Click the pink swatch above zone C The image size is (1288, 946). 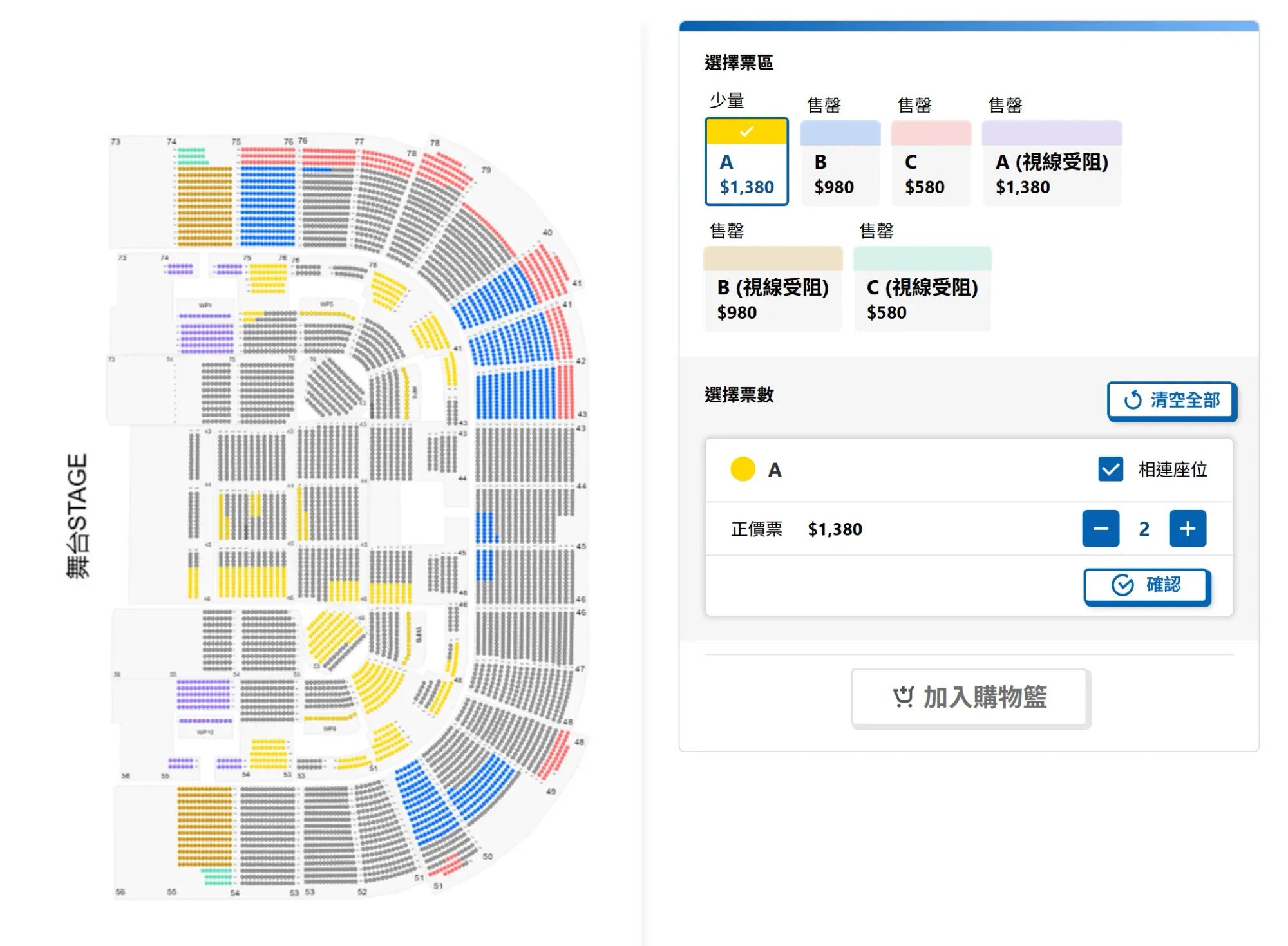point(931,133)
